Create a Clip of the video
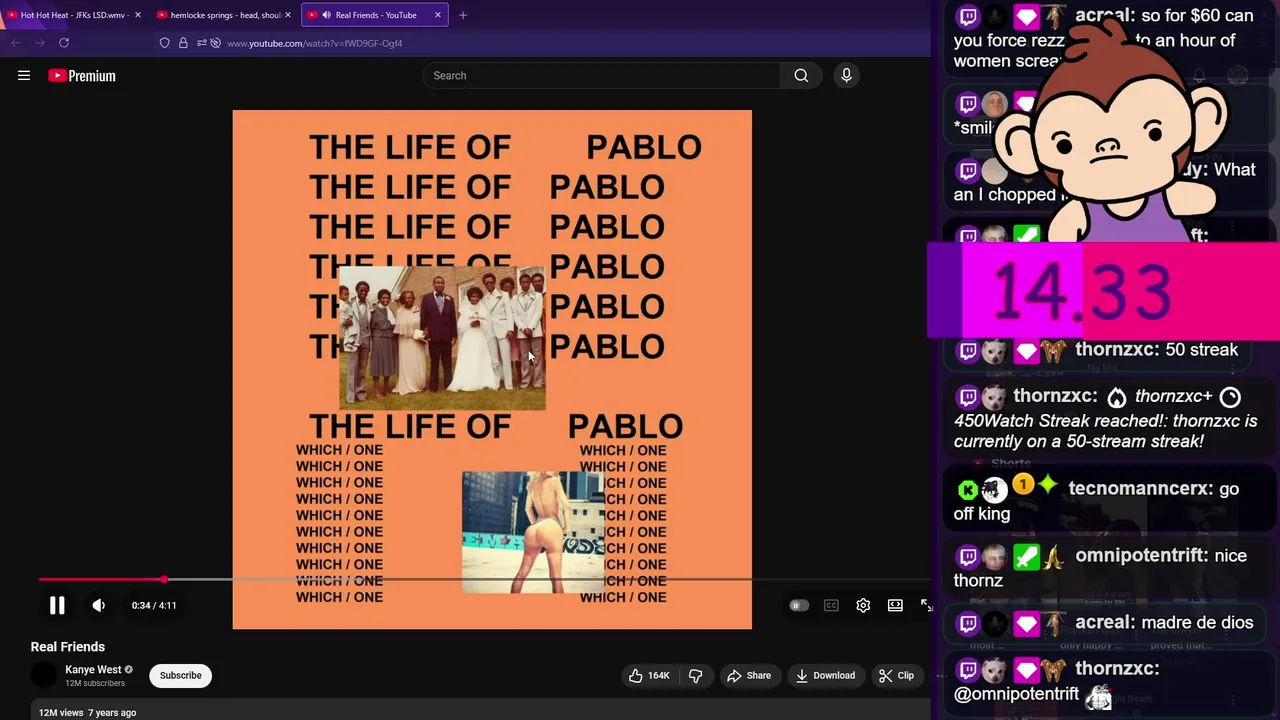The image size is (1280, 720). point(896,675)
